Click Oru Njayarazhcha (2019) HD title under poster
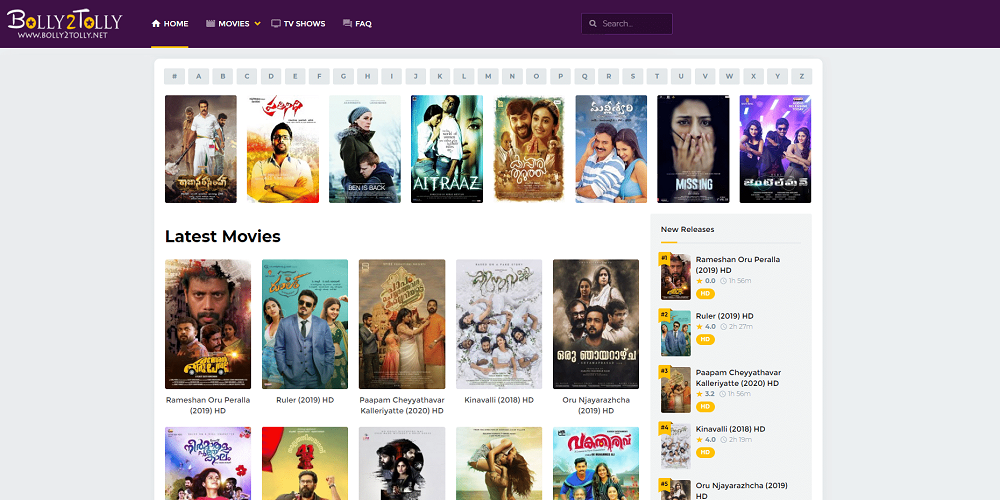The height and width of the screenshot is (500, 1000). [596, 405]
